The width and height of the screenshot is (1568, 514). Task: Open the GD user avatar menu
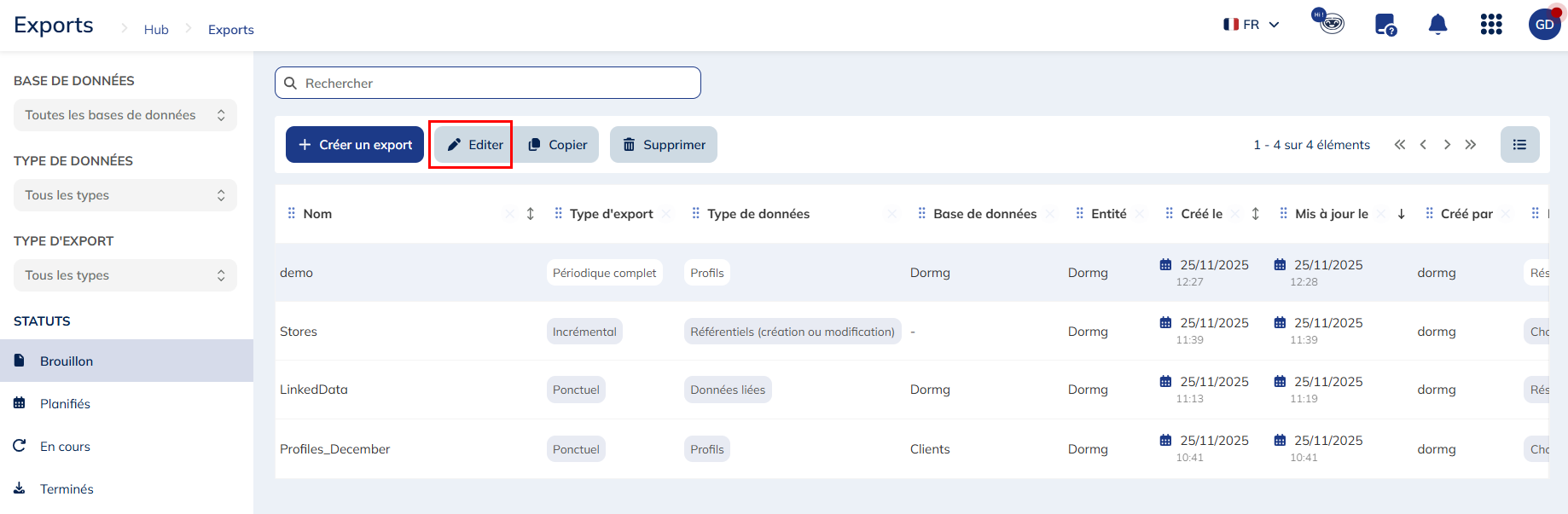coord(1544,25)
